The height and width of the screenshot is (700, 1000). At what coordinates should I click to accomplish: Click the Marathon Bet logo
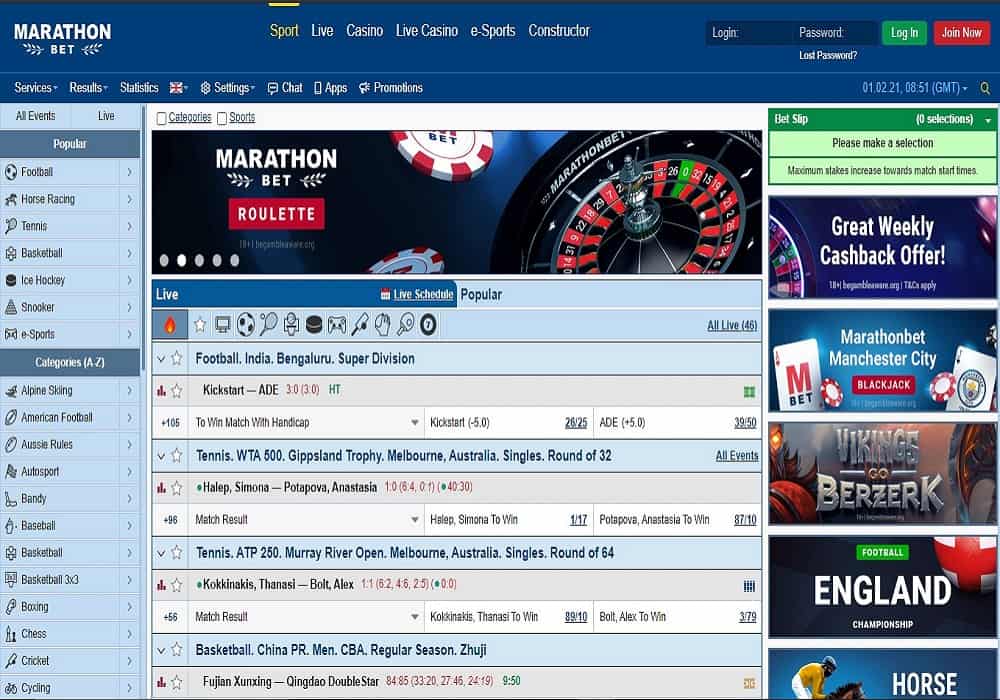coord(62,39)
